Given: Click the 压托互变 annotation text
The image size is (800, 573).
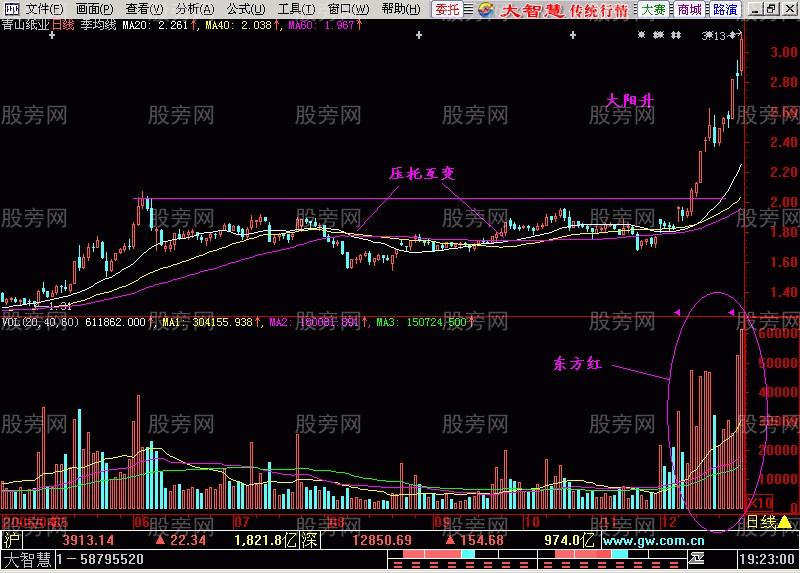Looking at the screenshot, I should 422,173.
